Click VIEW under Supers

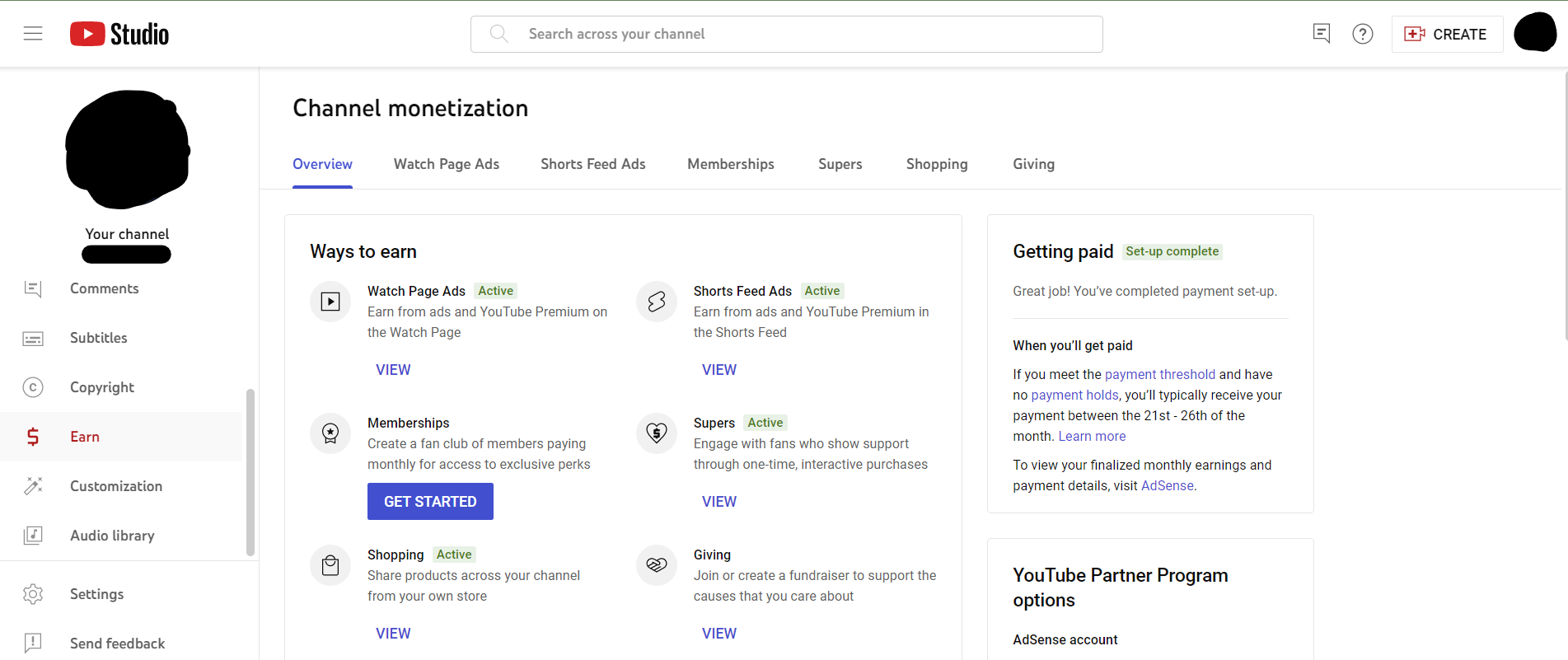click(719, 502)
